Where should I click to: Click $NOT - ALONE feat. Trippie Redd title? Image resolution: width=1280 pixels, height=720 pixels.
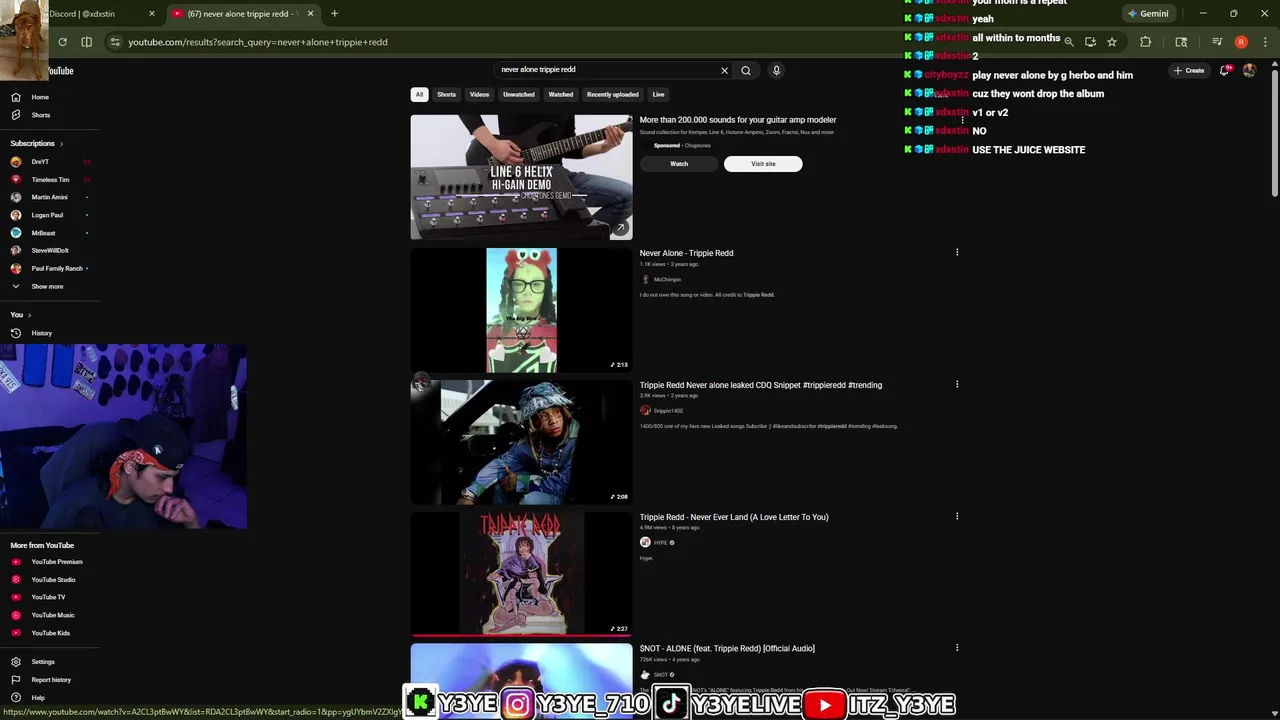(x=727, y=648)
